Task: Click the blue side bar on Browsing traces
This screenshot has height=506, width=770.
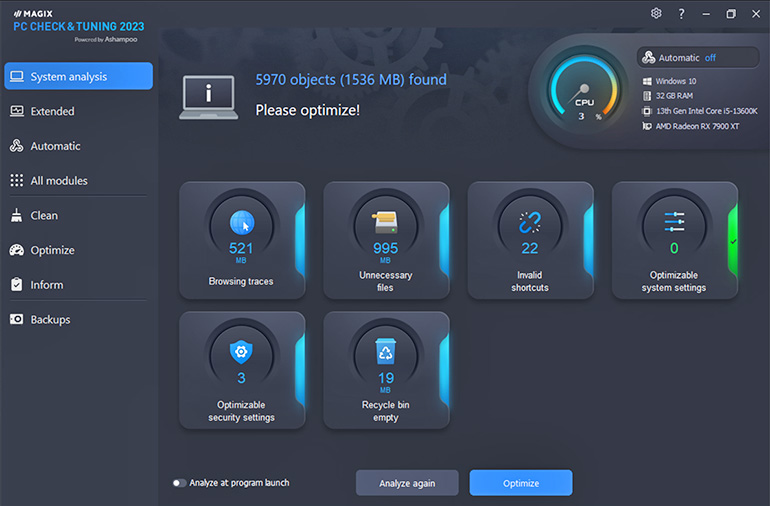Action: point(300,241)
